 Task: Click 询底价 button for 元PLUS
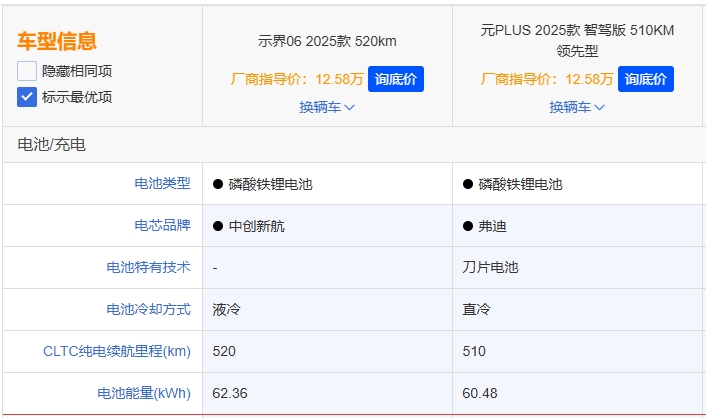coord(646,79)
